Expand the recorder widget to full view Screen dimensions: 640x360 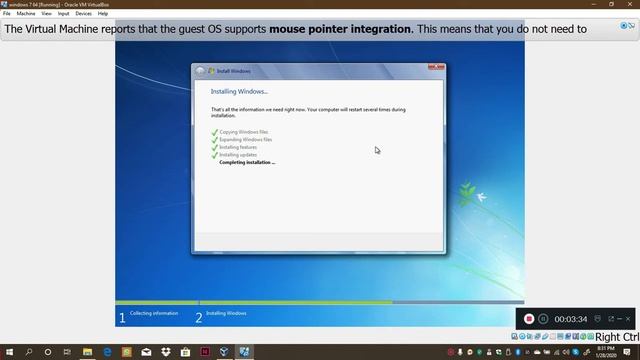pos(611,319)
